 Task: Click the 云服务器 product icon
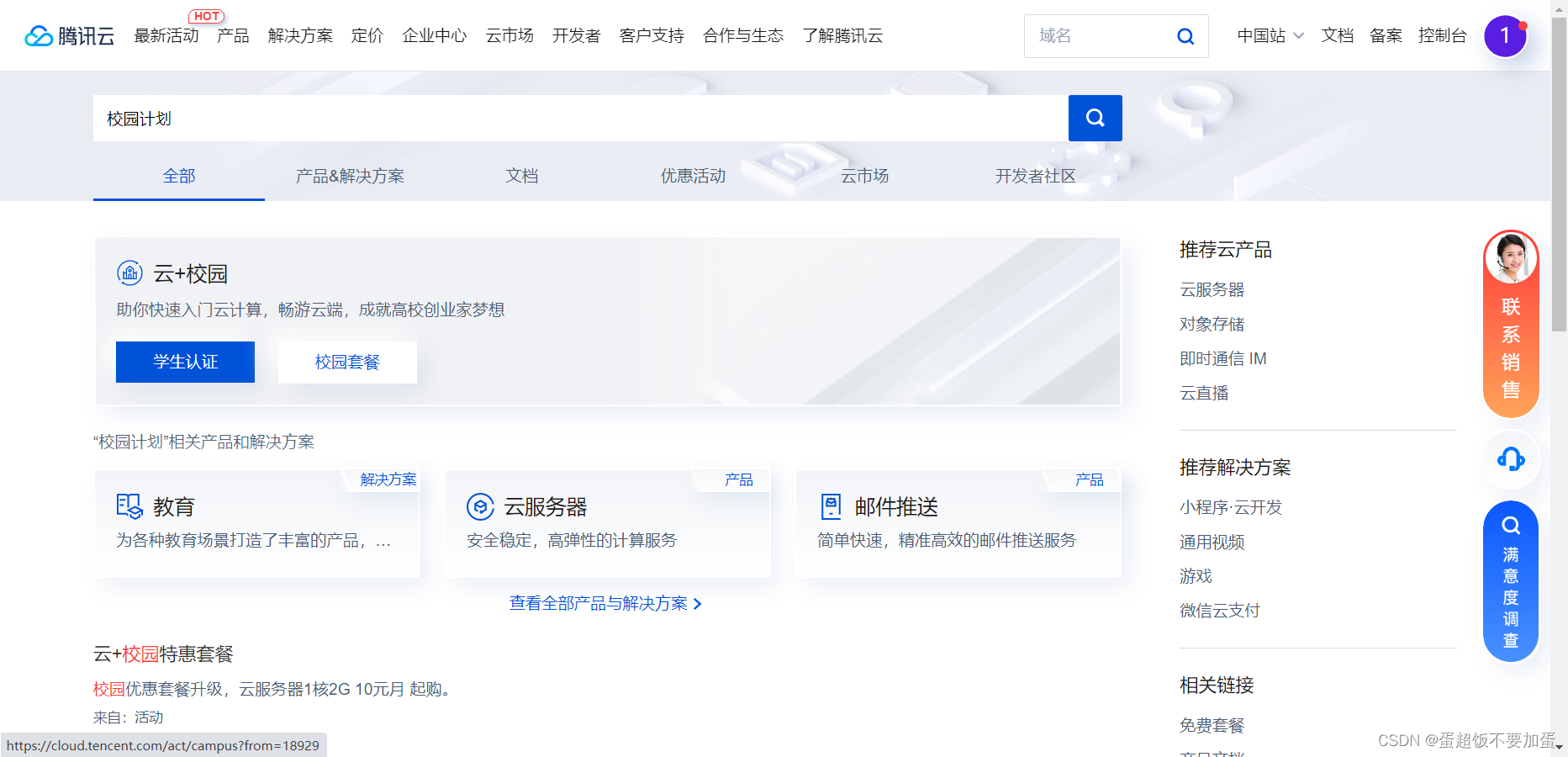[480, 506]
